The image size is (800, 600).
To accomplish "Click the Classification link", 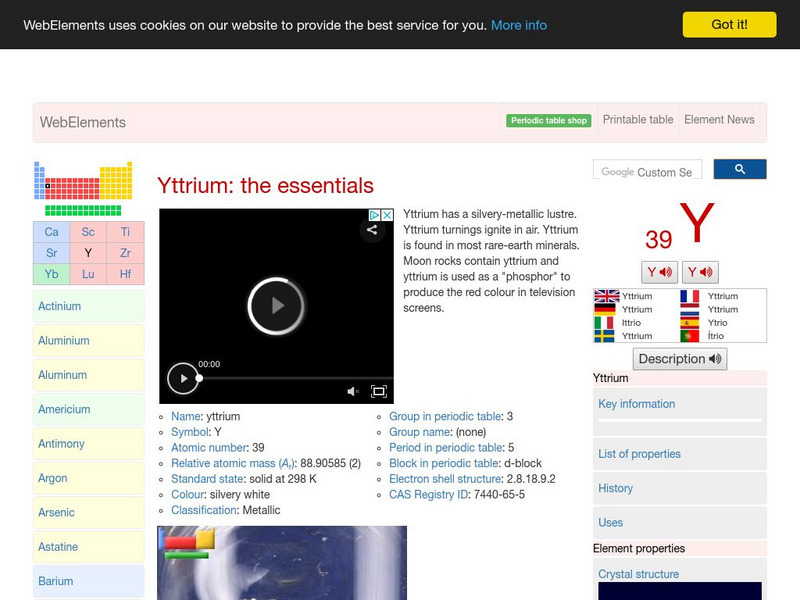I will 204,510.
